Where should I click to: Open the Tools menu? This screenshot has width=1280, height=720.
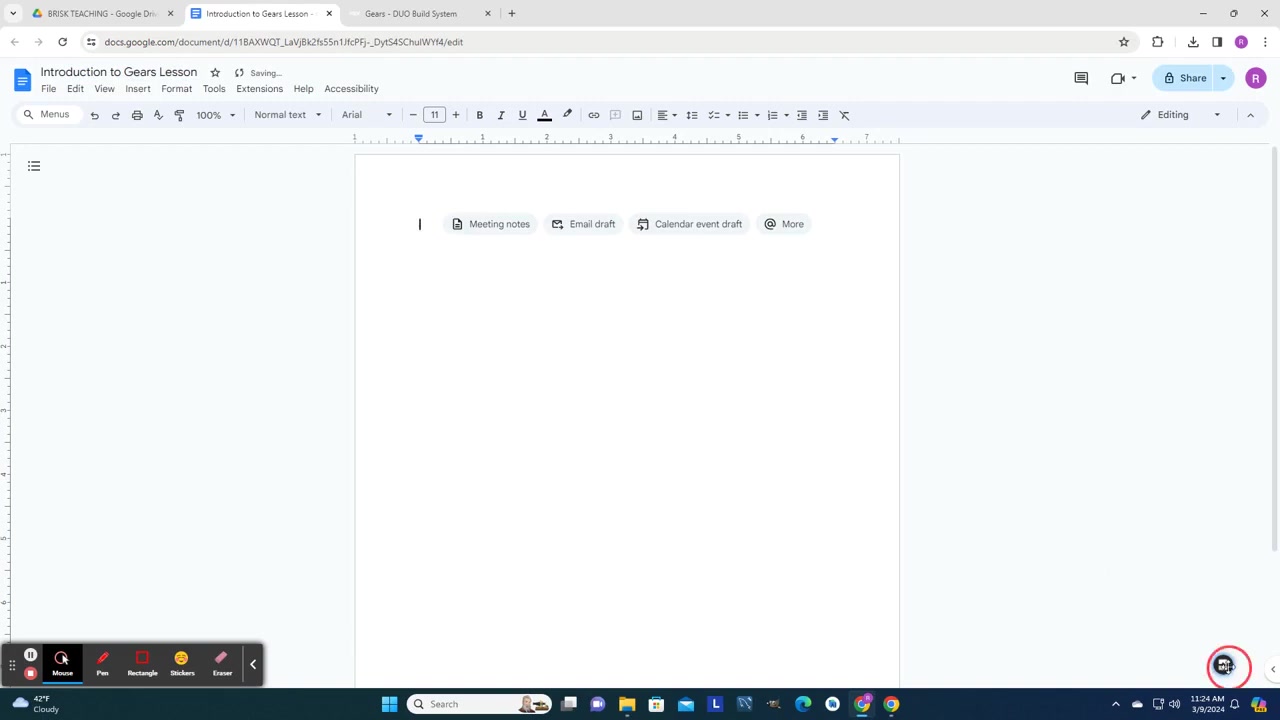coord(214,89)
